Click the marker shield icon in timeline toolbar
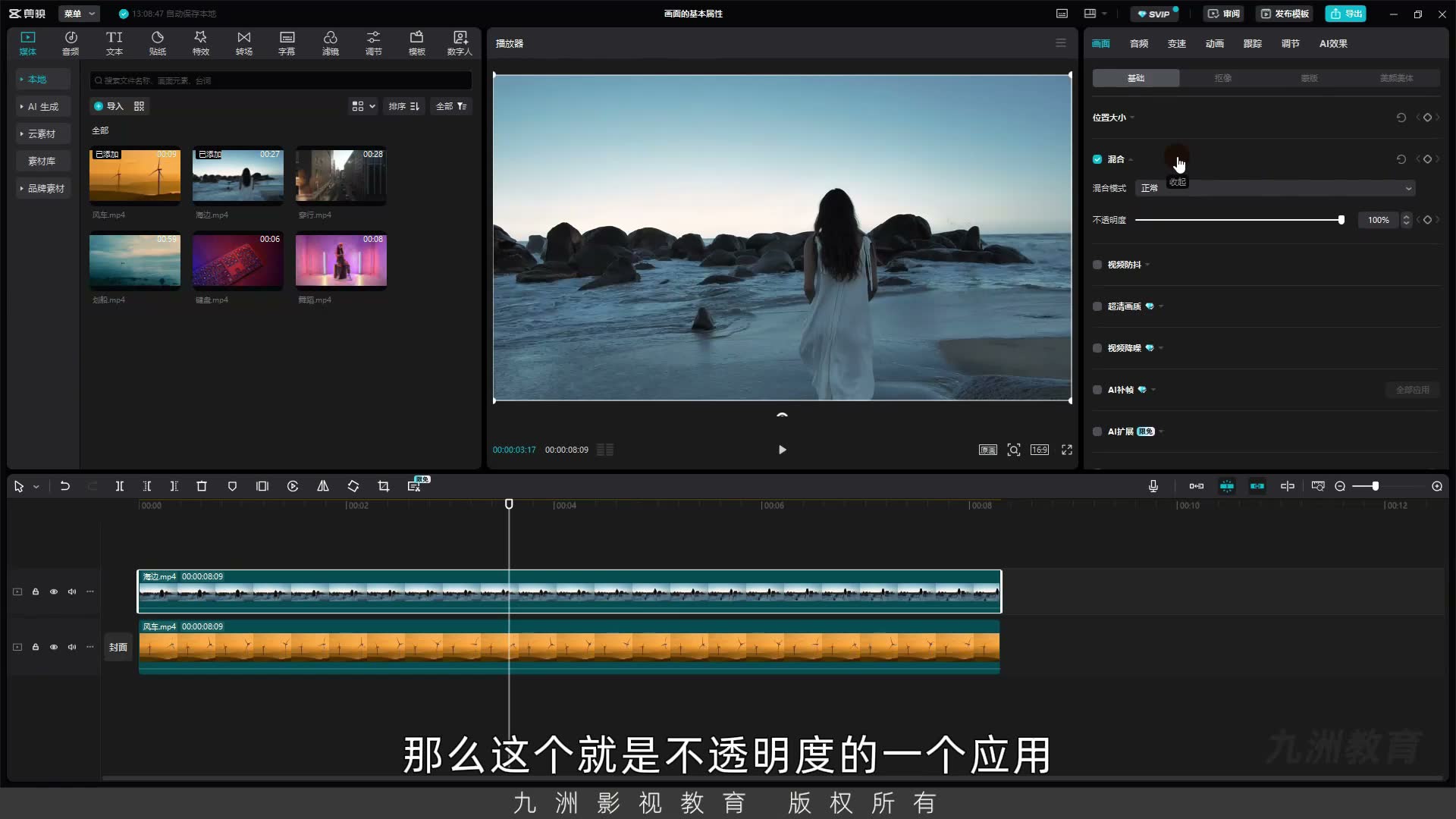The image size is (1456, 819). click(x=232, y=486)
